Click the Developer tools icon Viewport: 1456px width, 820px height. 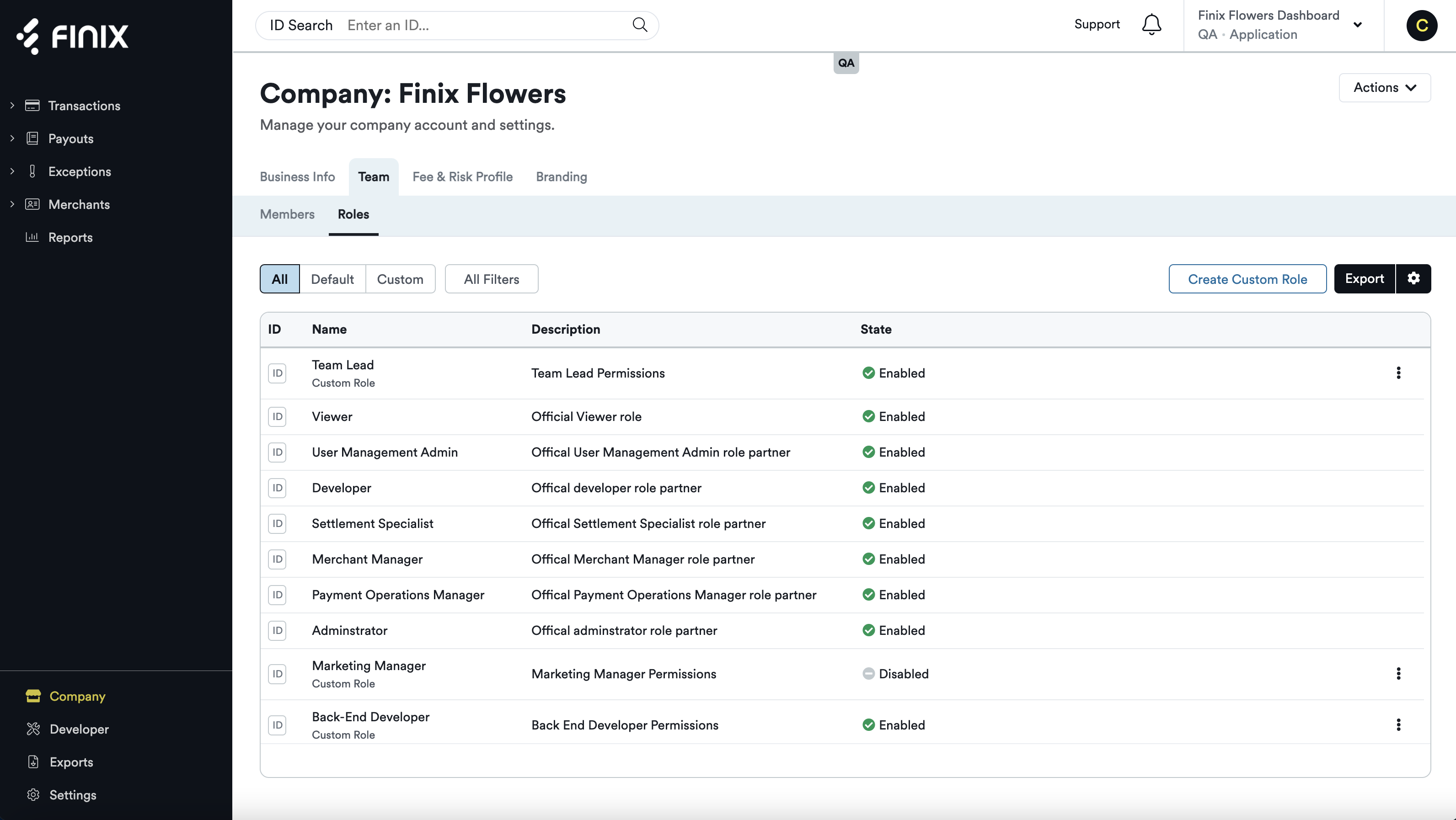point(33,729)
